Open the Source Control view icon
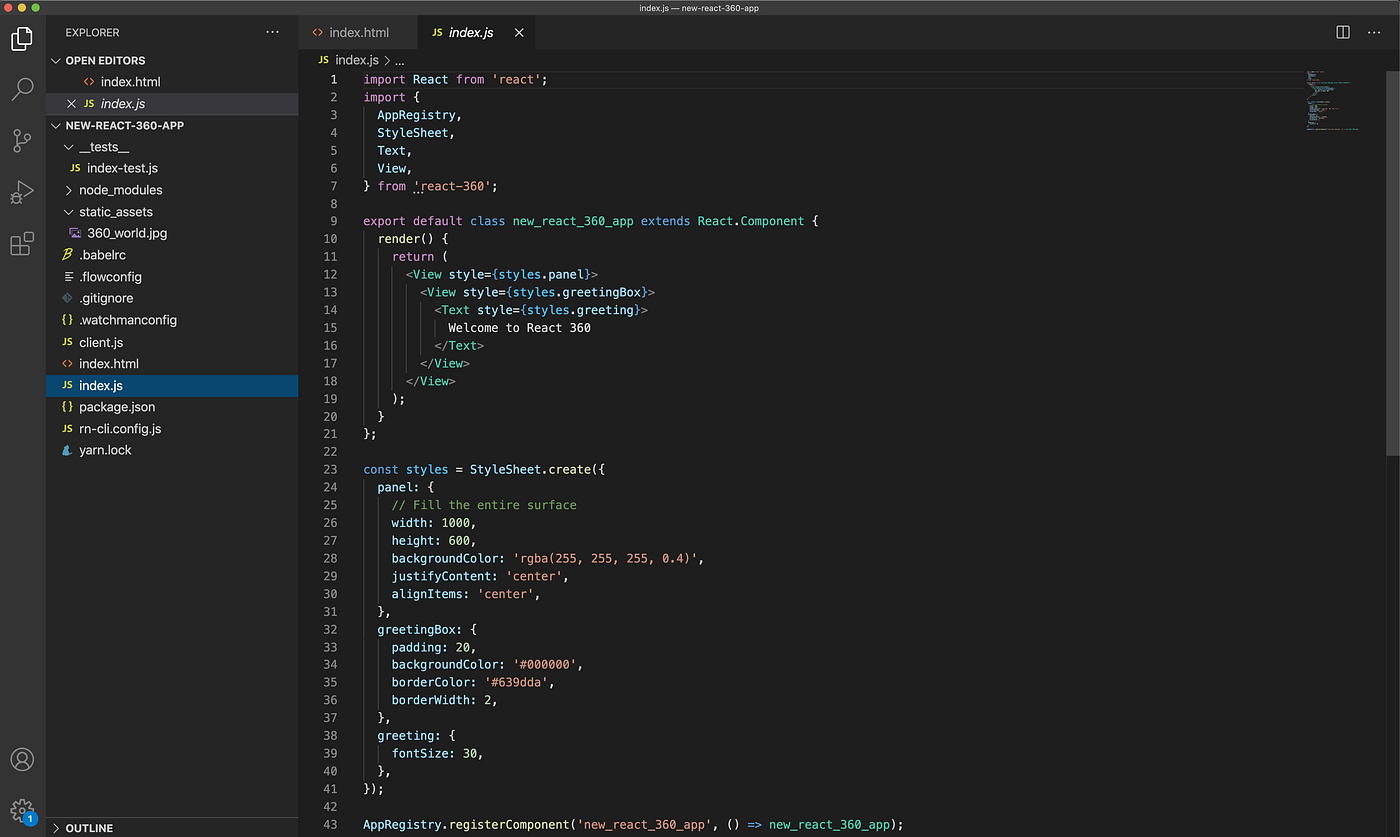The height and width of the screenshot is (837, 1400). click(x=22, y=141)
